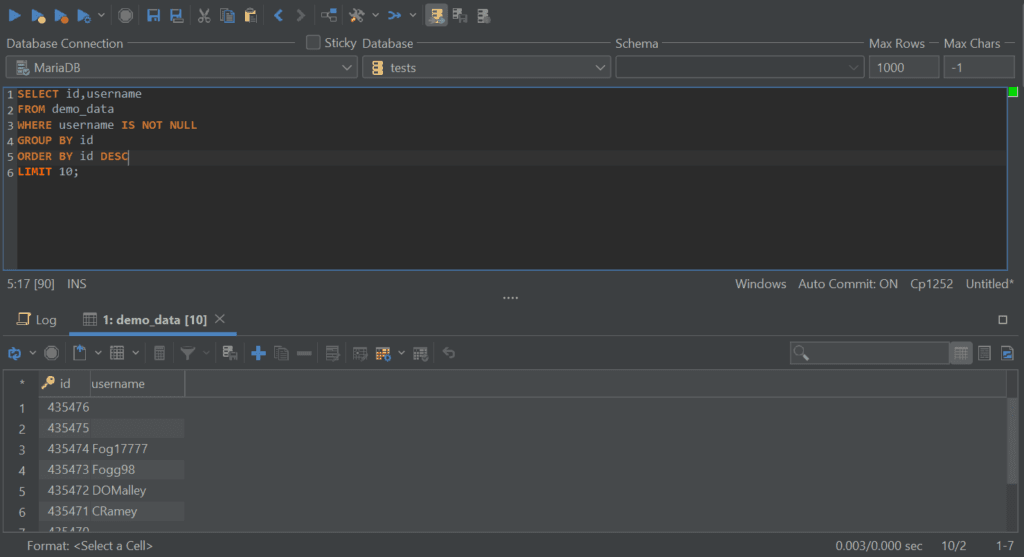Click the record form edit icon
Screen dimensions: 1024x557
tap(332, 353)
